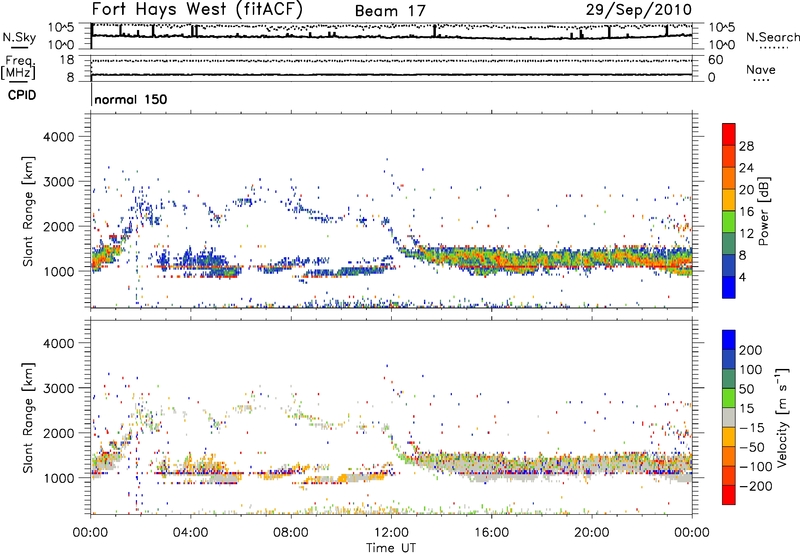Click the "04:00" time tick label
This screenshot has height=554, width=800.
[x=190, y=533]
